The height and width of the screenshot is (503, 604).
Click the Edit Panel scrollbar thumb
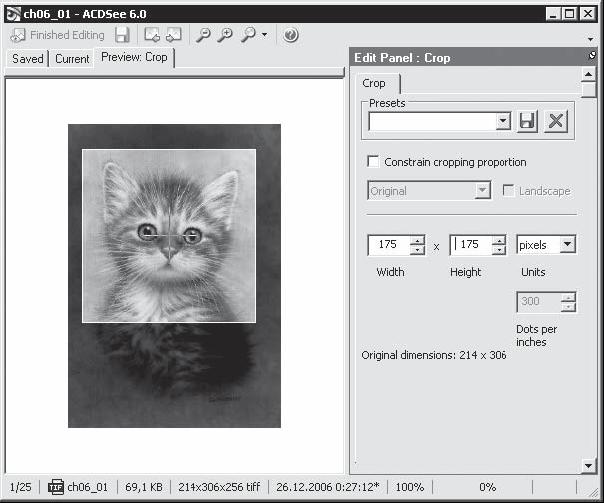click(588, 90)
